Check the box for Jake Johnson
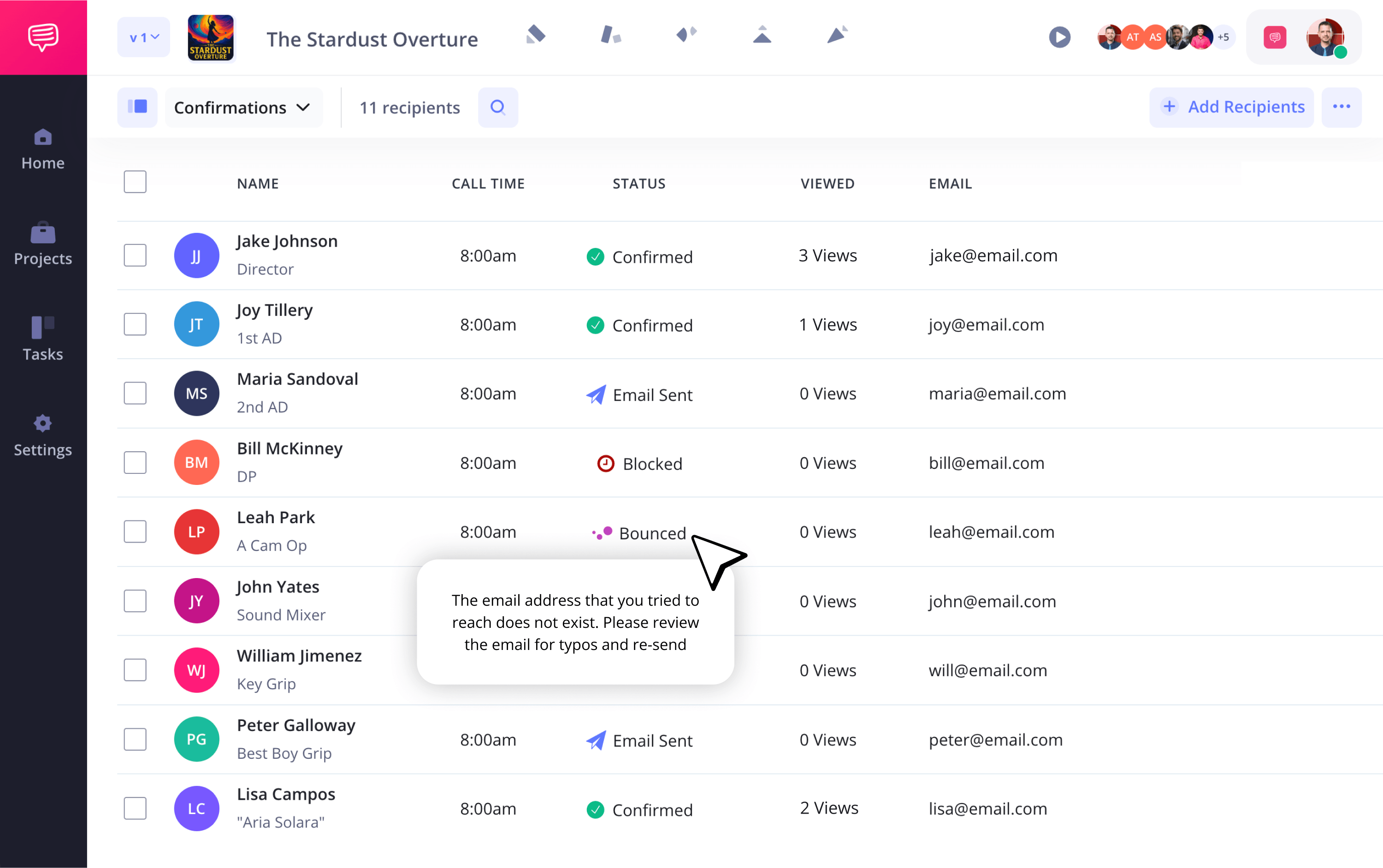The height and width of the screenshot is (868, 1383). tap(135, 255)
